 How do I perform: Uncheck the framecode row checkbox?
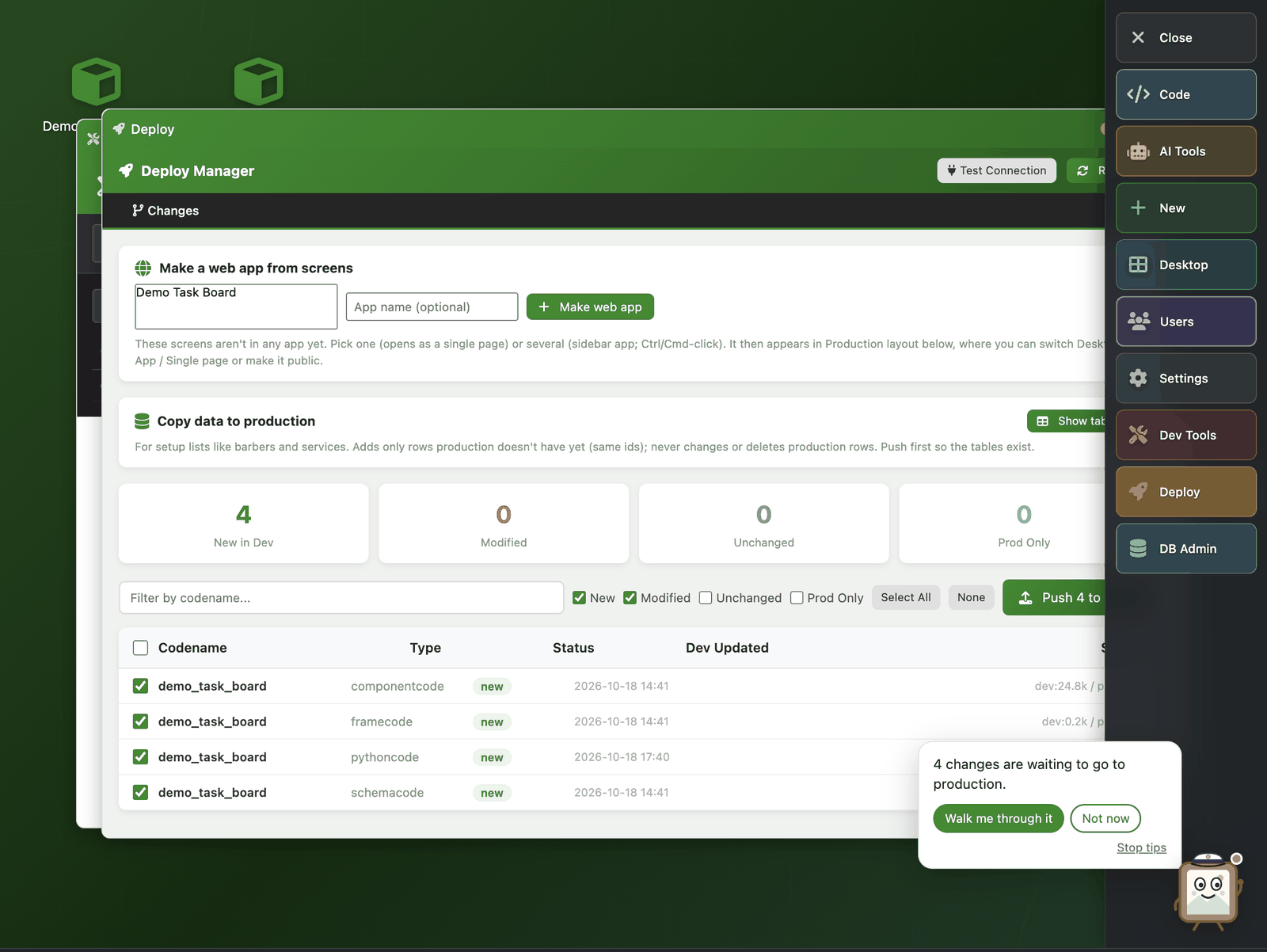point(140,722)
